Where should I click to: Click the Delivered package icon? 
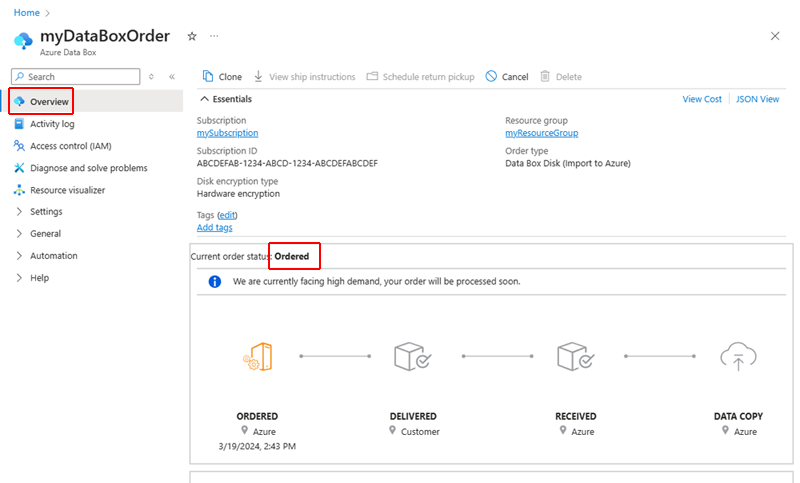click(x=413, y=357)
